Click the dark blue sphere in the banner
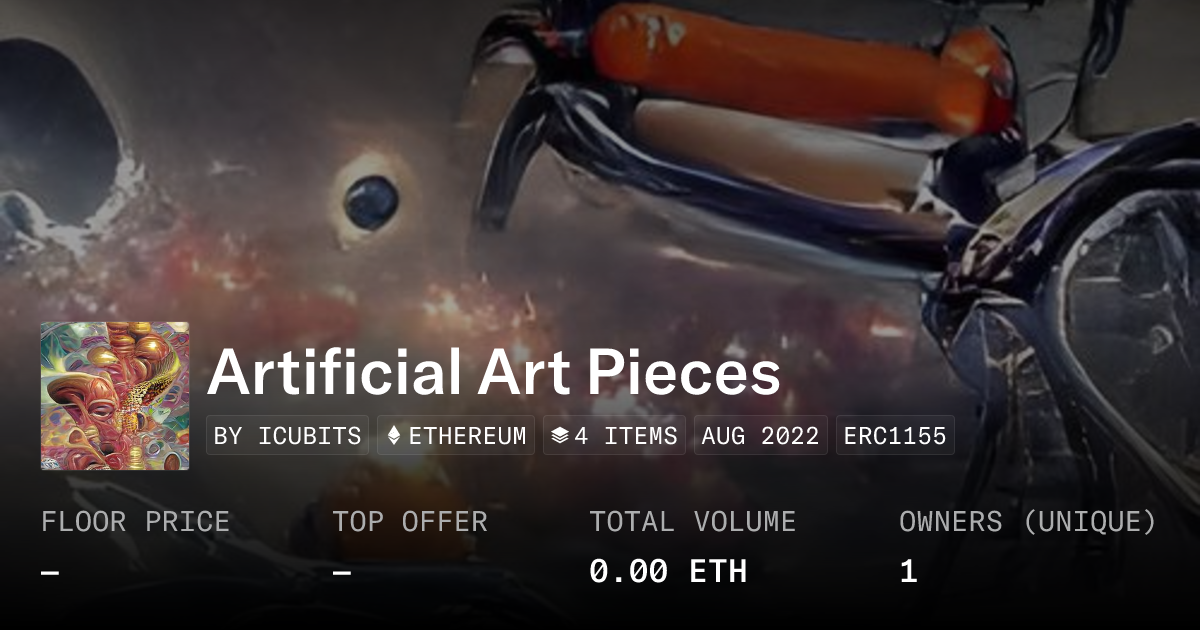This screenshot has height=630, width=1200. [x=371, y=201]
